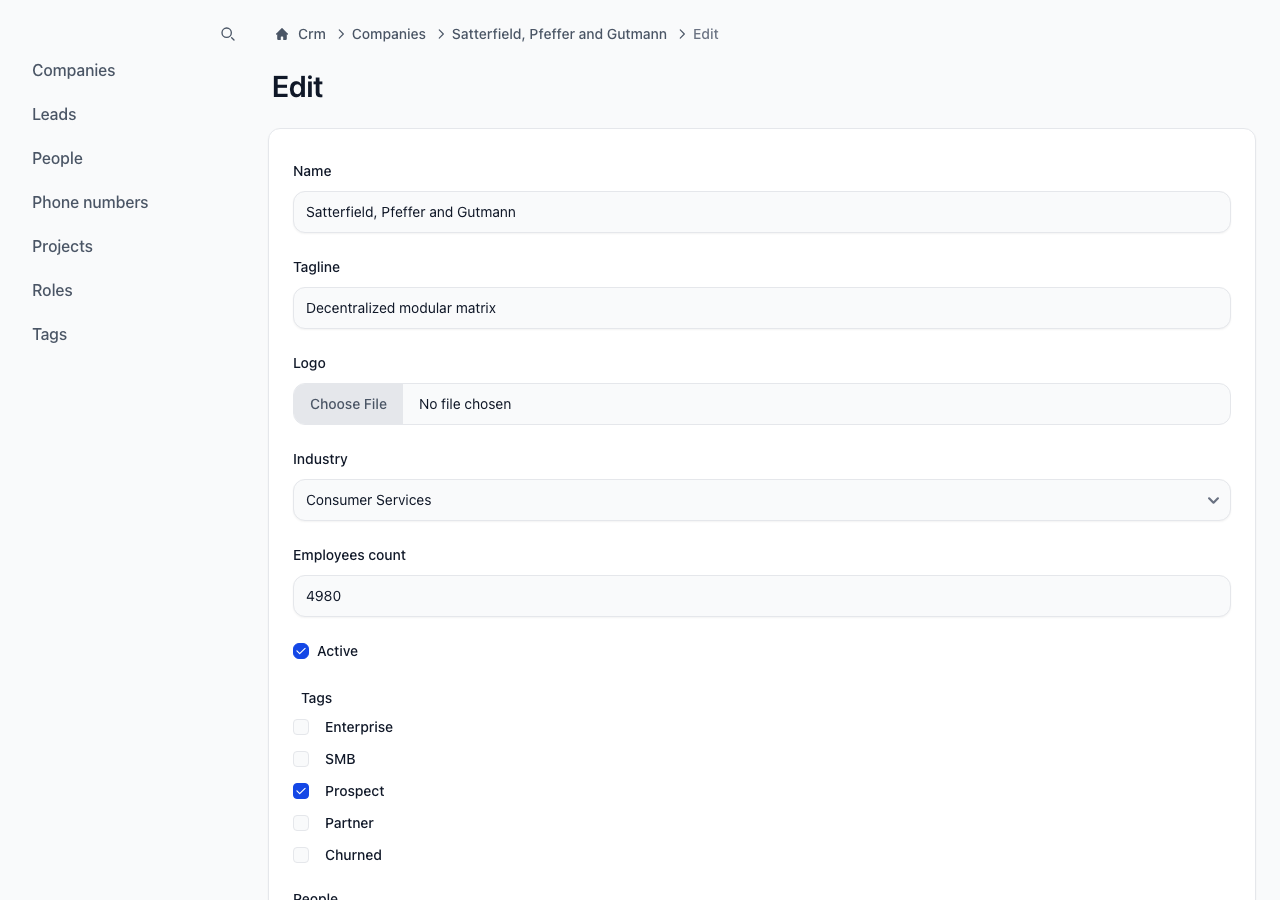Click into the Tagline field

click(x=762, y=308)
